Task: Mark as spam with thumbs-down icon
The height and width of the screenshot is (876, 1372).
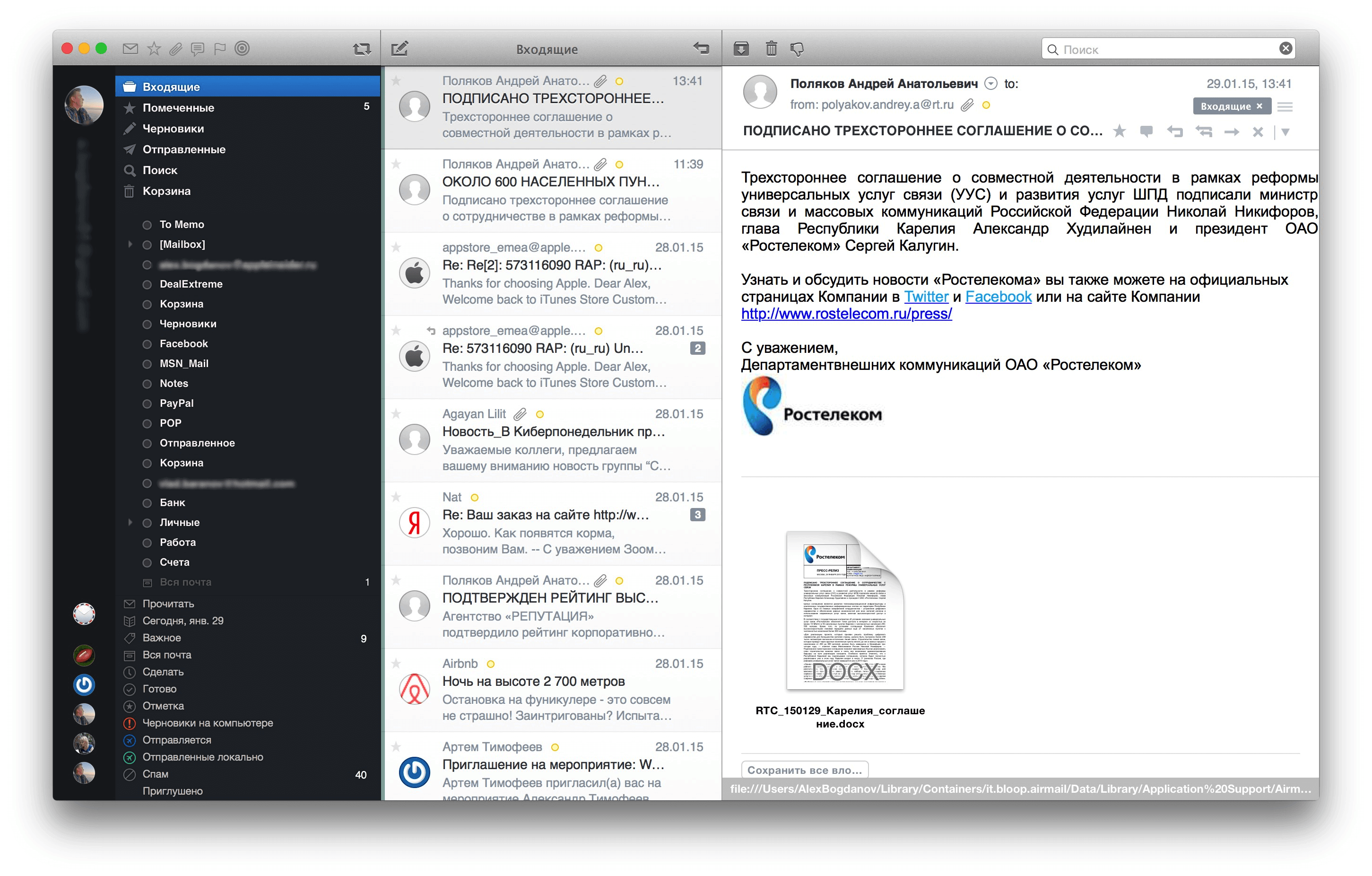Action: coord(797,50)
